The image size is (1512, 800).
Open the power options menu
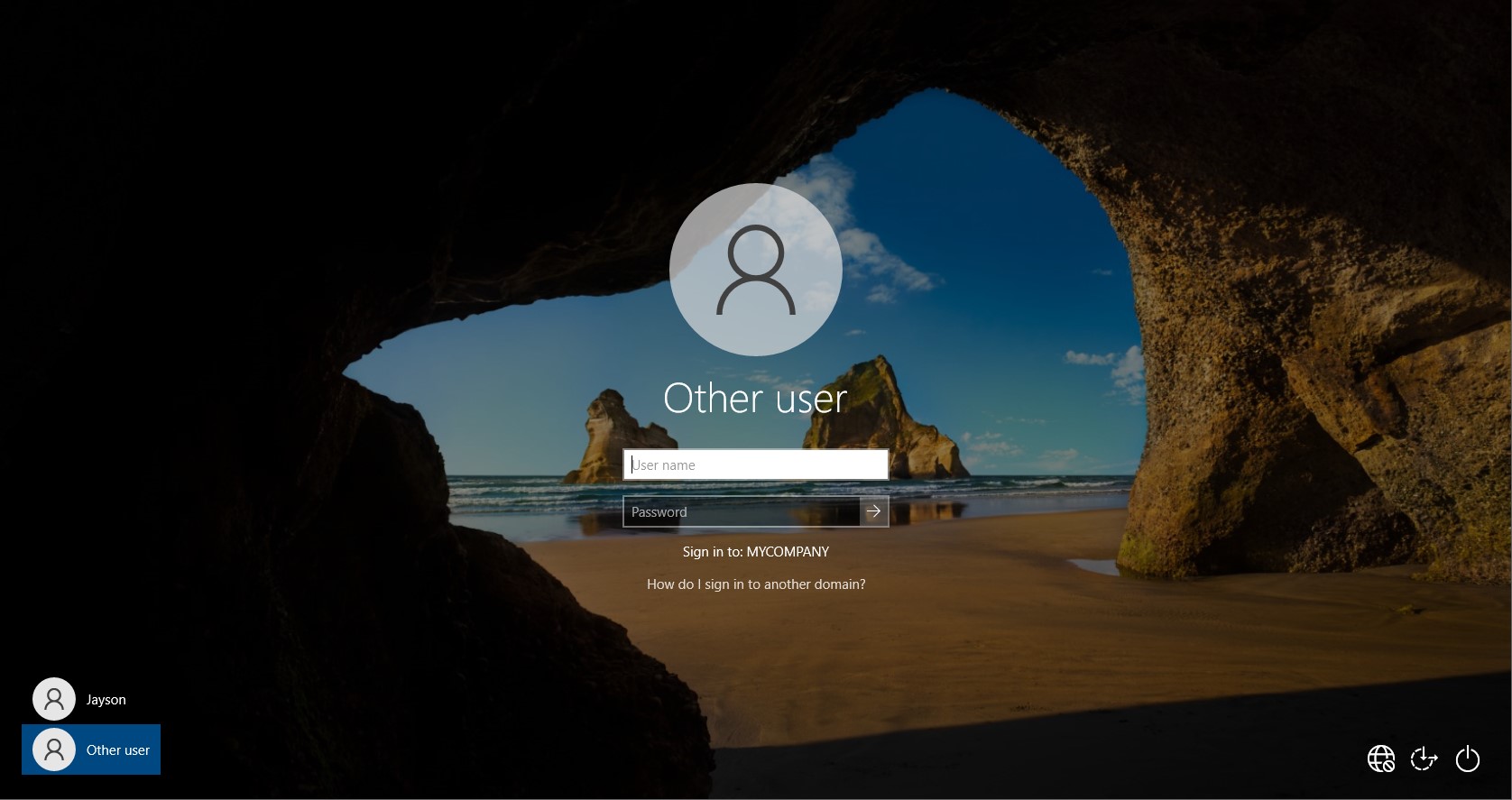[1468, 759]
